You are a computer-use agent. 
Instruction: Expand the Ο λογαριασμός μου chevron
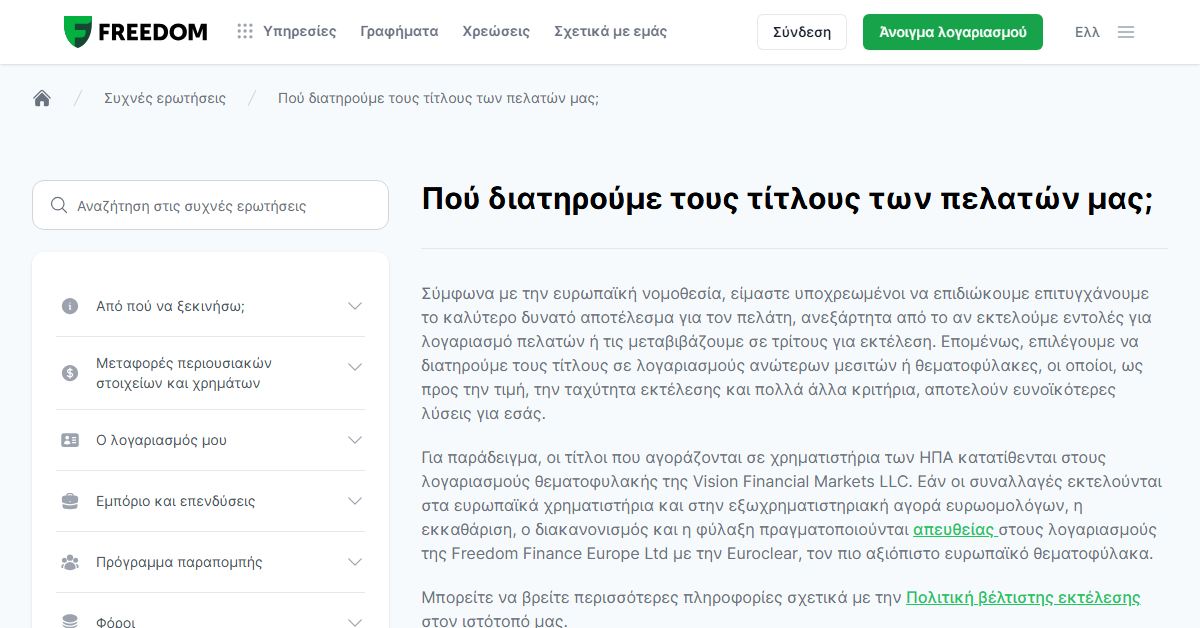click(355, 440)
